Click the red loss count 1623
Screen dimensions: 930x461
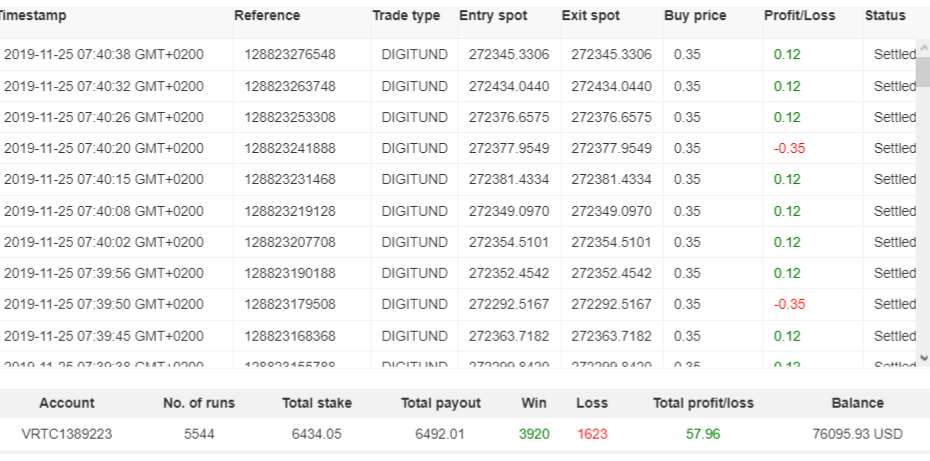(592, 434)
